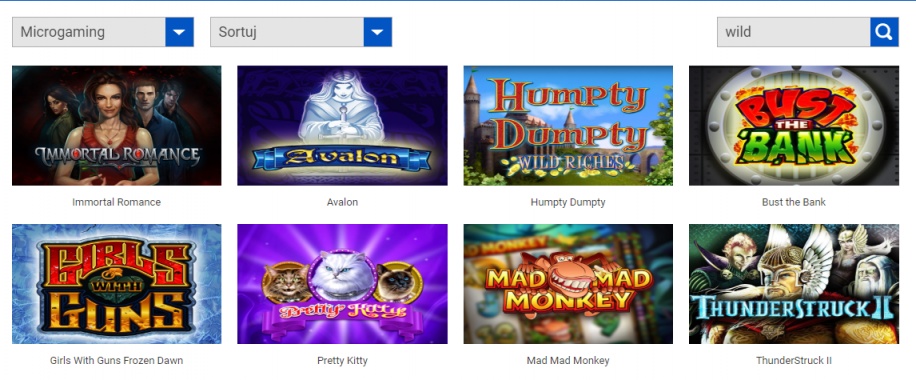
Task: Click the search magnifier icon button
Action: point(884,32)
